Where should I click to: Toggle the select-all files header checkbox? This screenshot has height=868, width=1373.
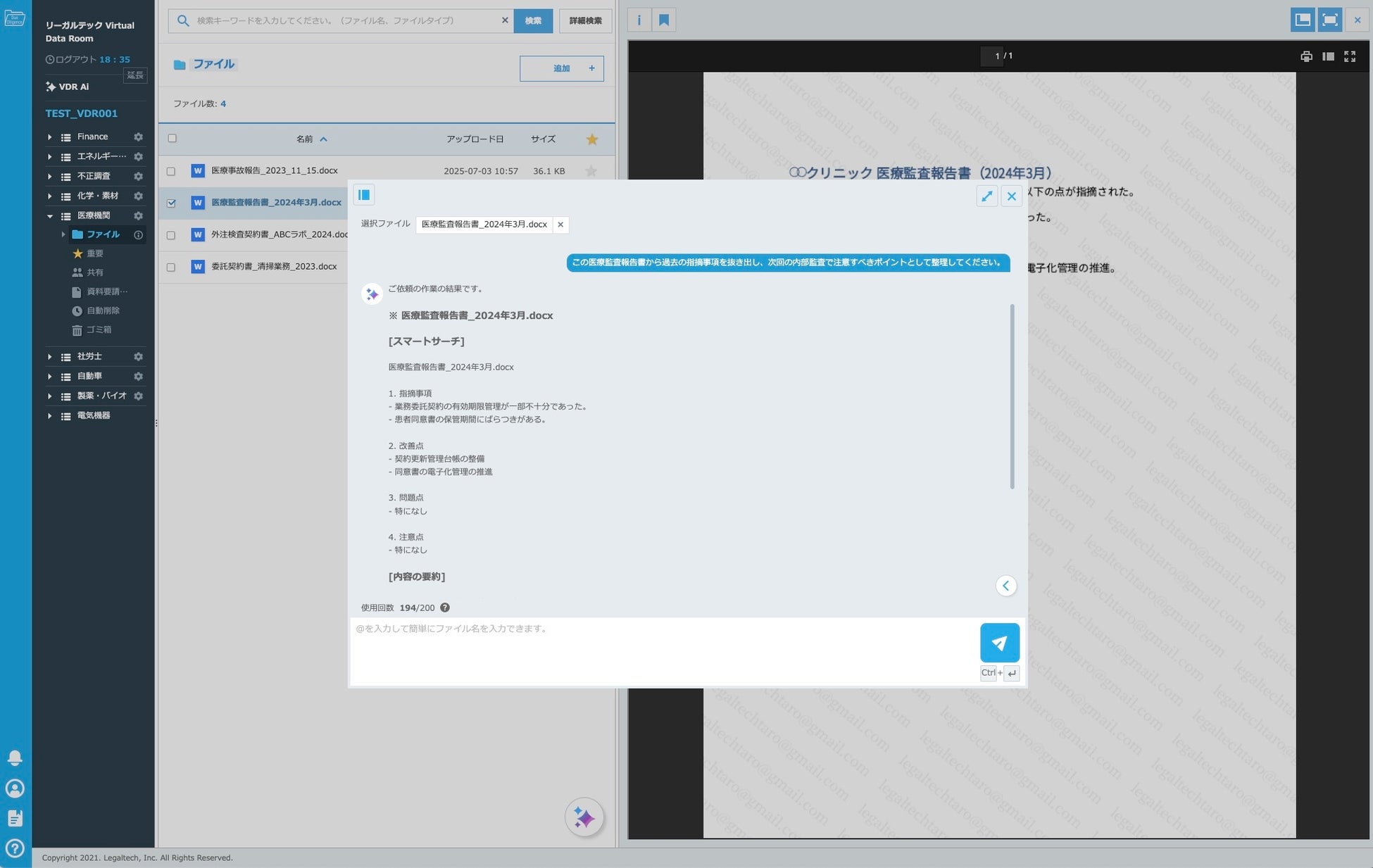pyautogui.click(x=172, y=139)
